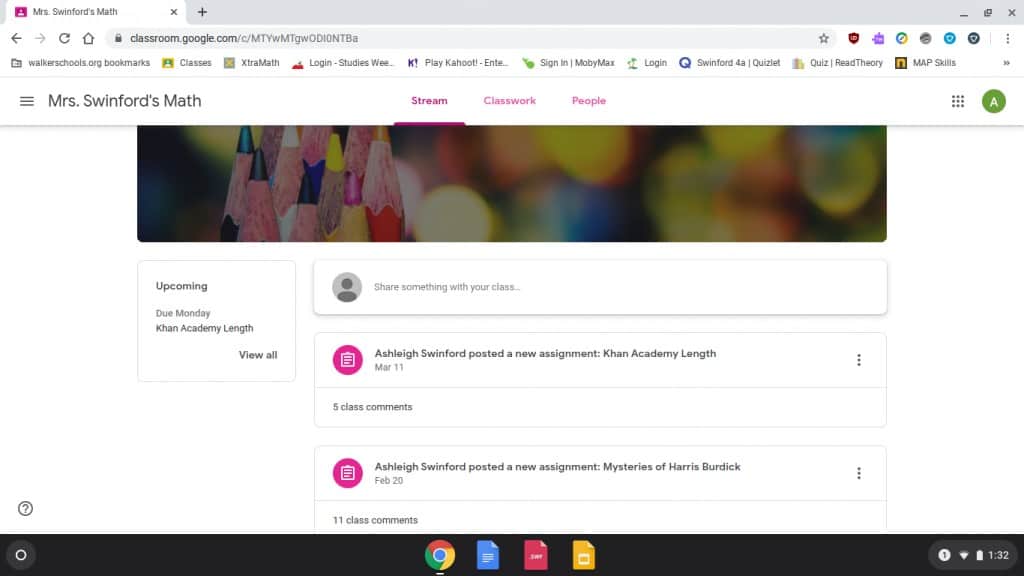Expand the bookmarks overflow chevron
The width and height of the screenshot is (1024, 576).
click(x=1006, y=62)
